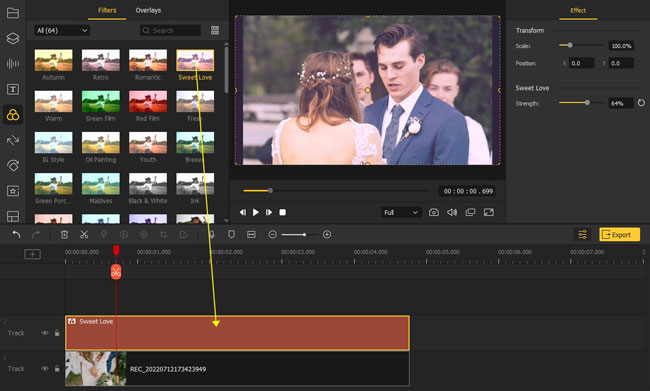Redo the last action
The image size is (650, 391).
[x=36, y=235]
